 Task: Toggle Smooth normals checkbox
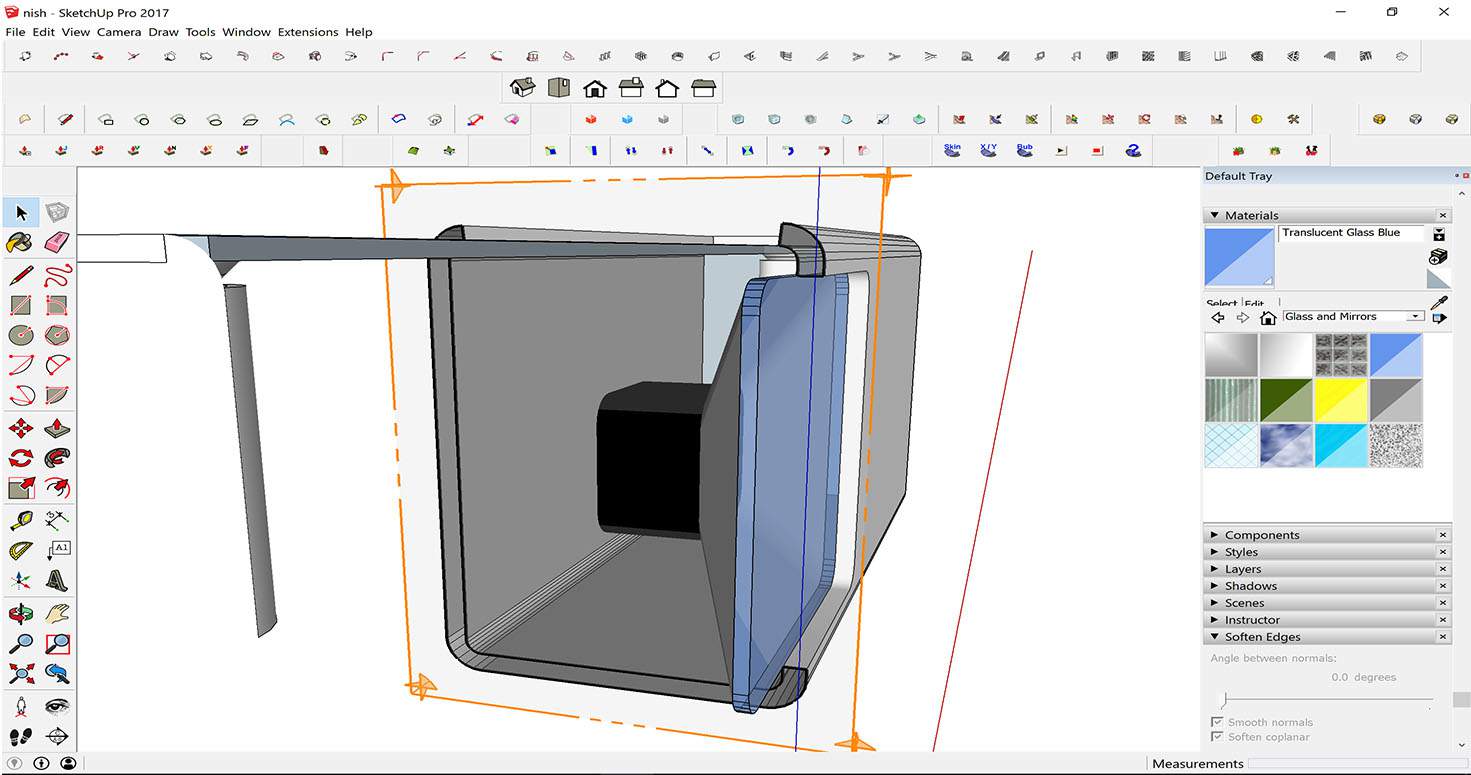pos(1217,722)
